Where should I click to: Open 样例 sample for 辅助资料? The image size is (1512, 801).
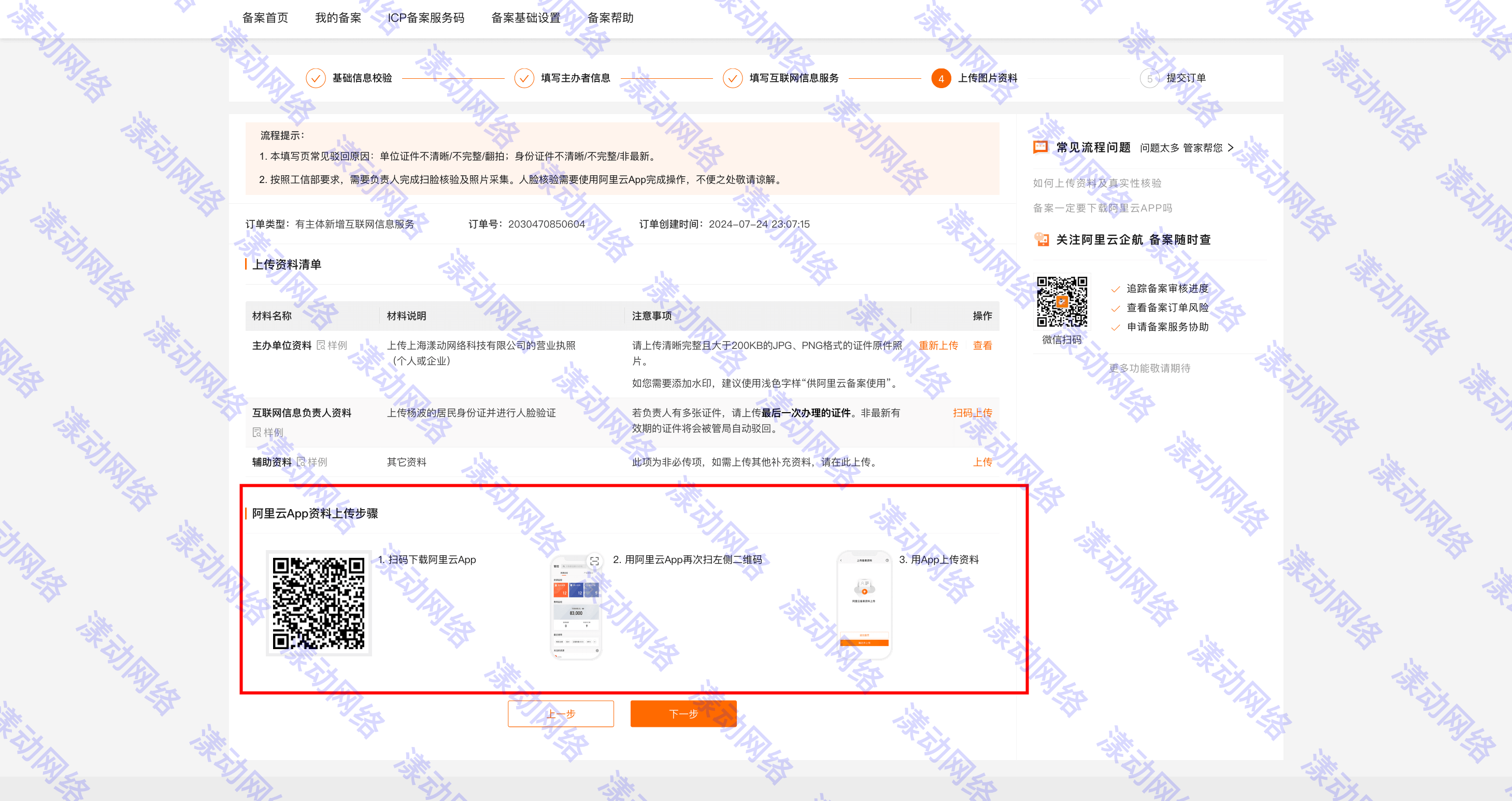312,462
